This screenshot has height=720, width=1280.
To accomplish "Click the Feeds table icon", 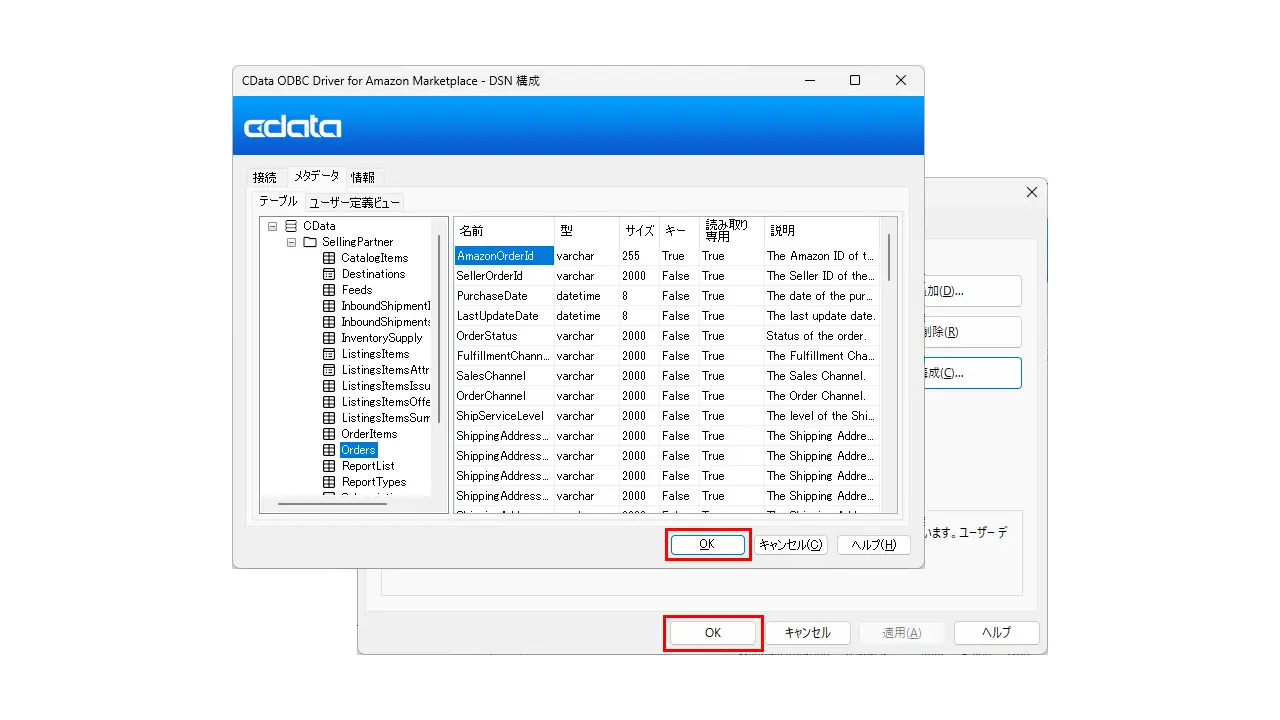I will tap(330, 290).
